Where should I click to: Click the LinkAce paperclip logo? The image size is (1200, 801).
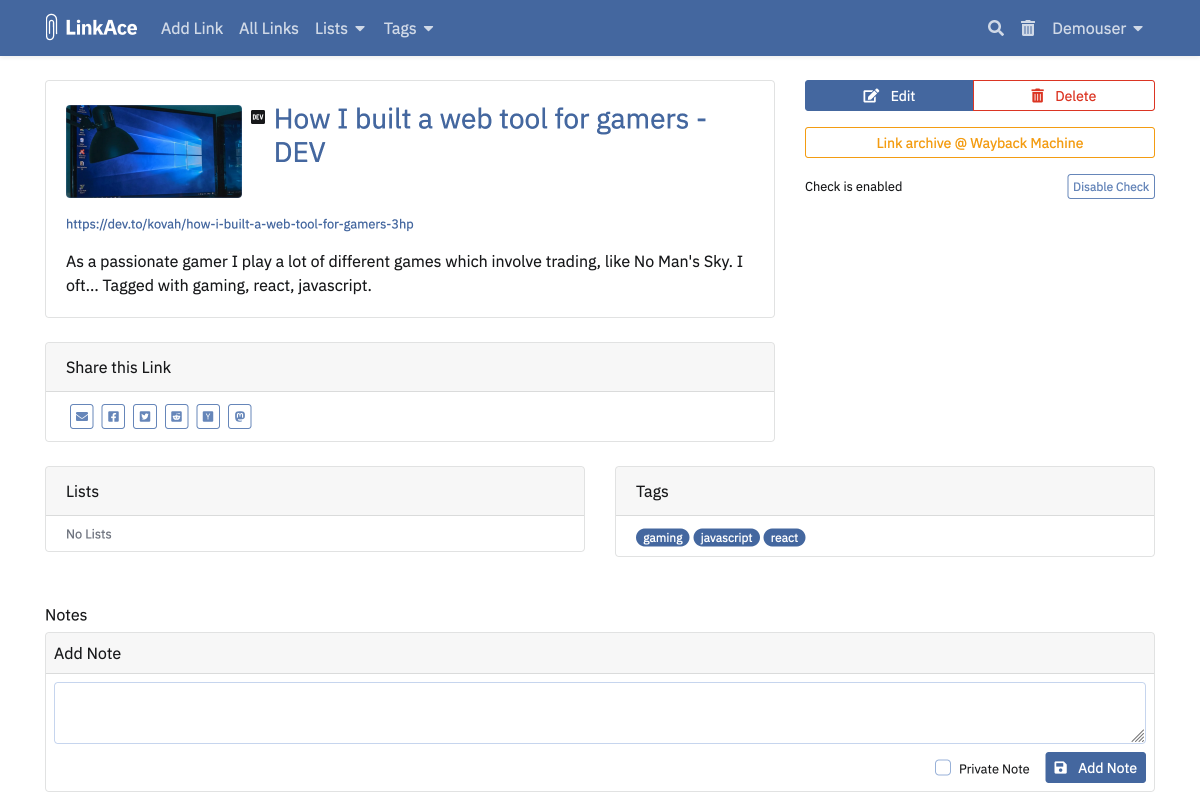(51, 27)
